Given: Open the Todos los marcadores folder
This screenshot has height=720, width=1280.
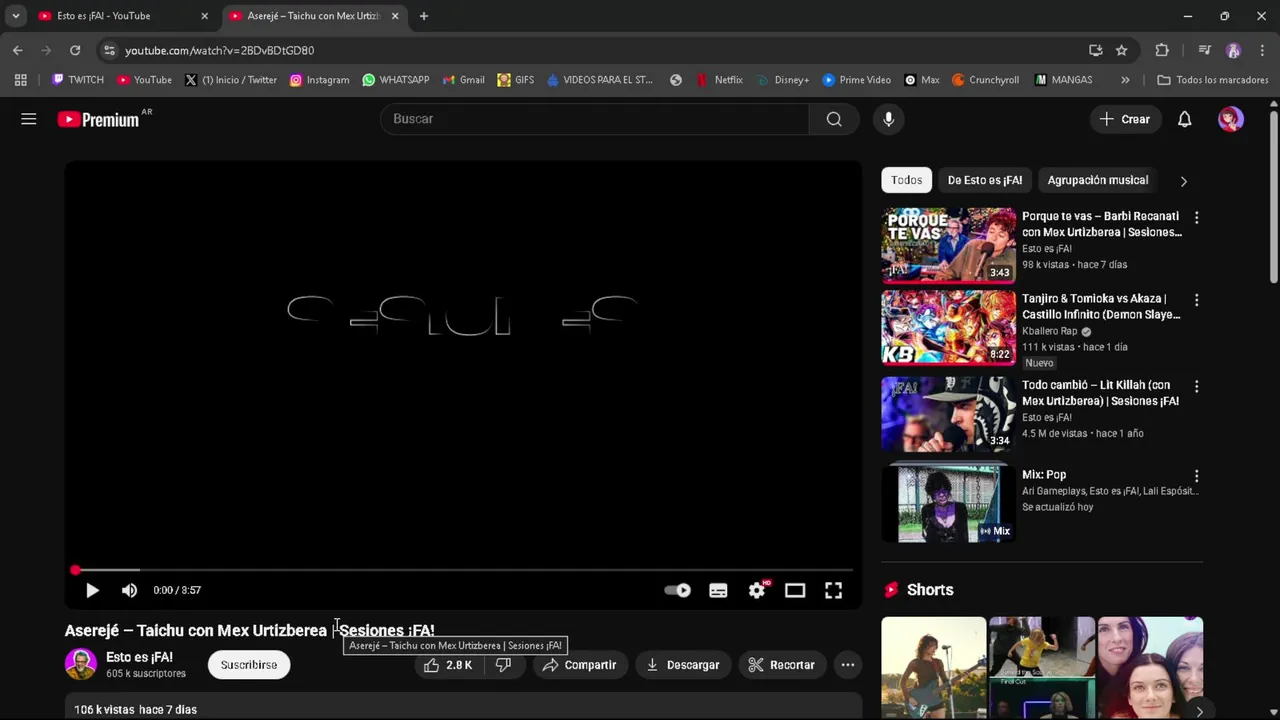Looking at the screenshot, I should (x=1212, y=80).
